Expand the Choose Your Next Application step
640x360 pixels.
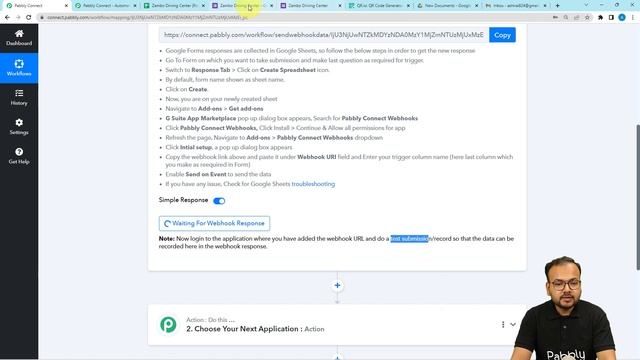pos(513,324)
